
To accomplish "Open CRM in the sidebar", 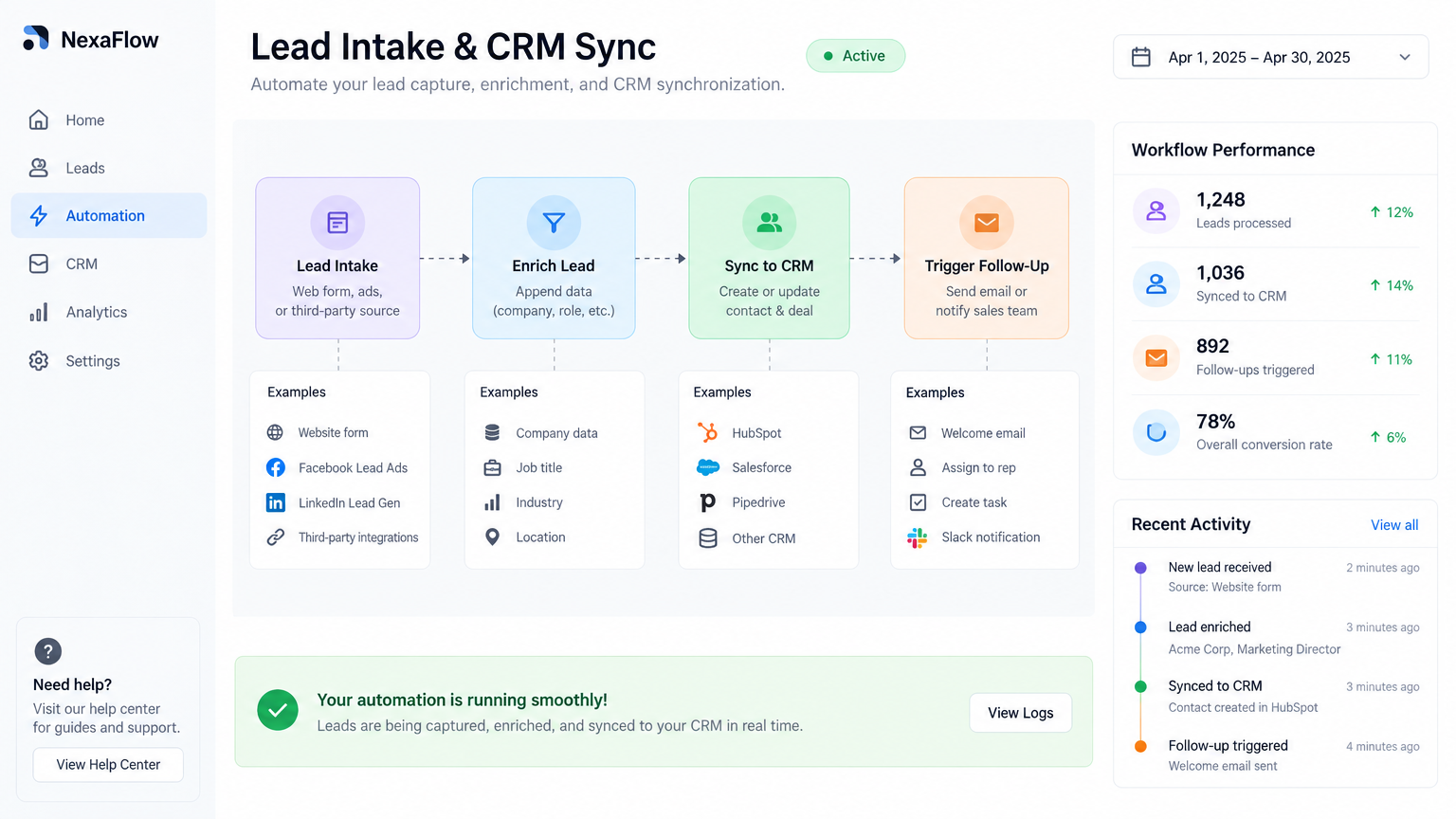I will 109,264.
